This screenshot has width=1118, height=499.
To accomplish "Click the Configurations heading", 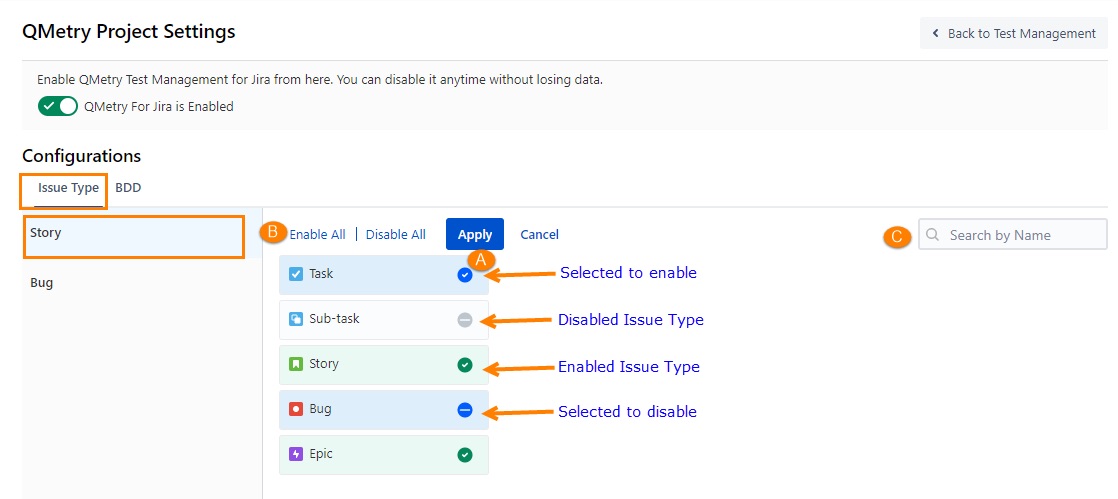I will (82, 155).
